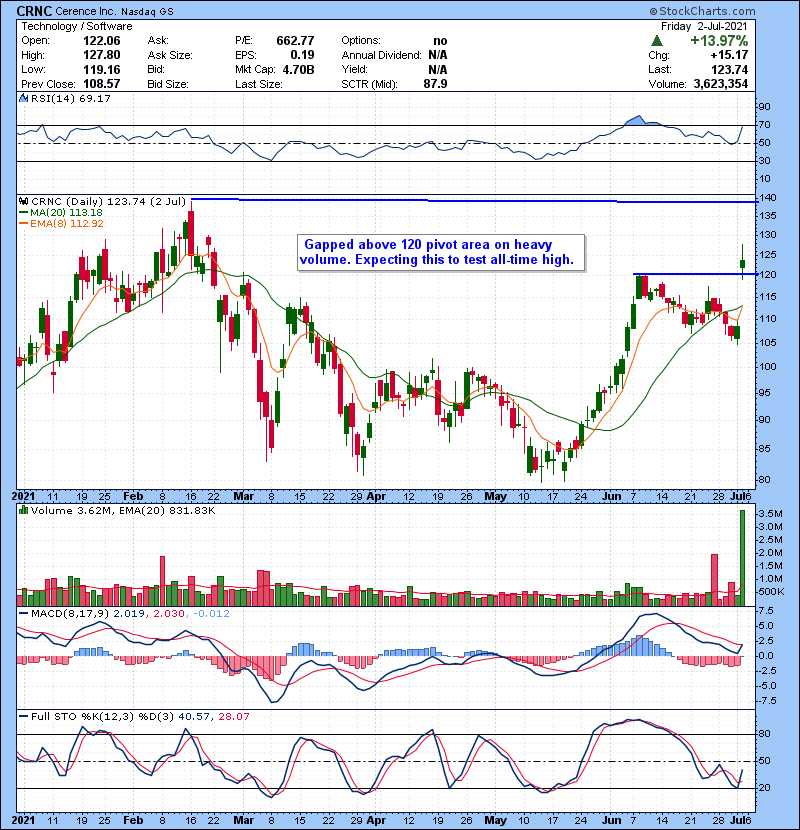Click the Technology / Software sector label
The image size is (800, 830).
(77, 26)
